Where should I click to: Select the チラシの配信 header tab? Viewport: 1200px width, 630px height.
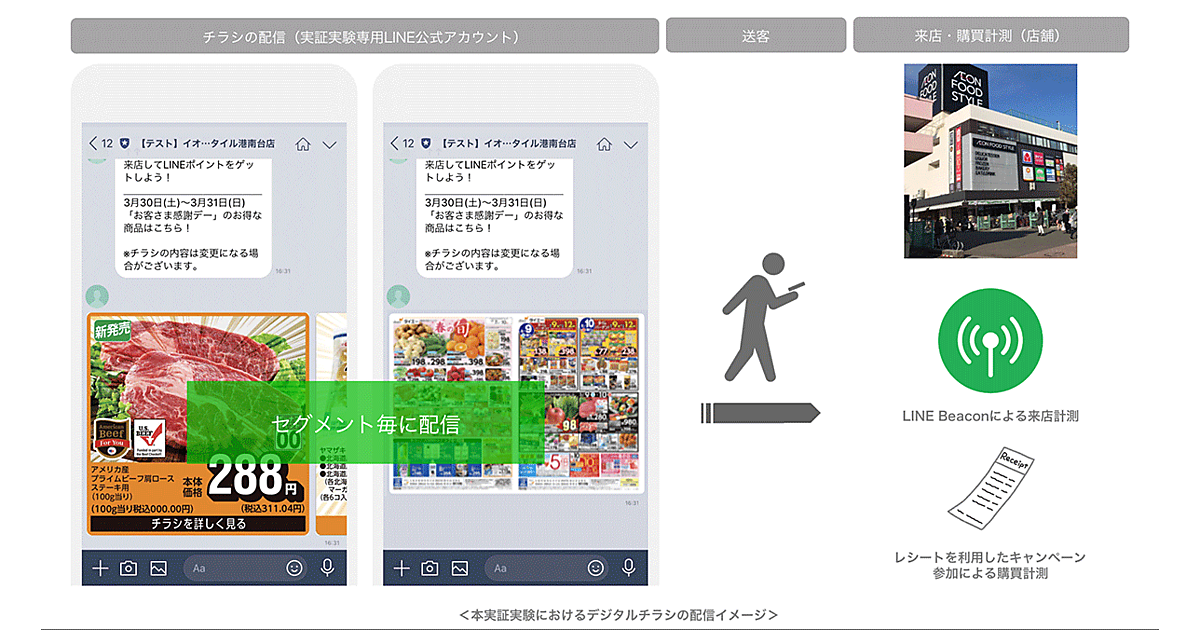click(364, 36)
